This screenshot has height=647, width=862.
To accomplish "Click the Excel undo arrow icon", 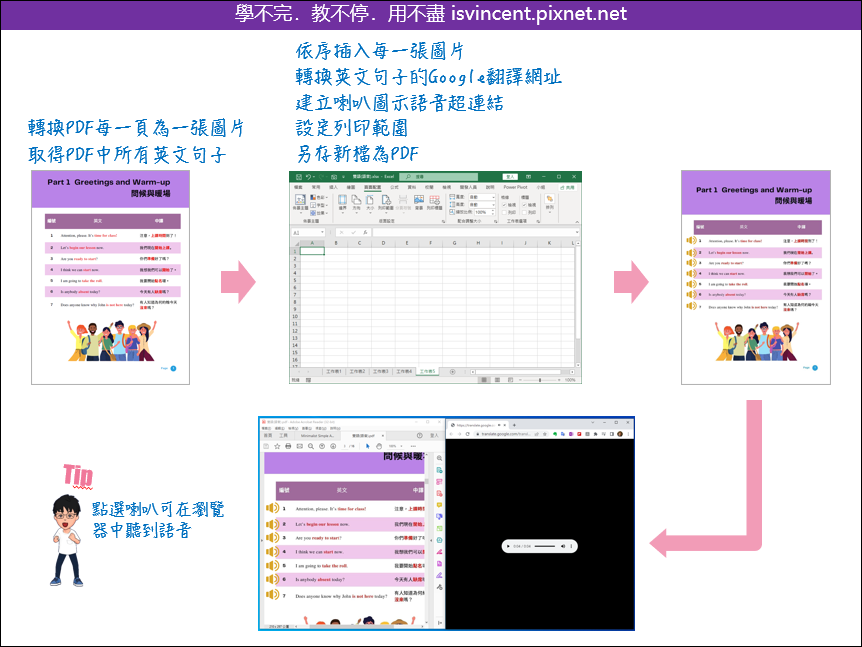I will [x=308, y=177].
